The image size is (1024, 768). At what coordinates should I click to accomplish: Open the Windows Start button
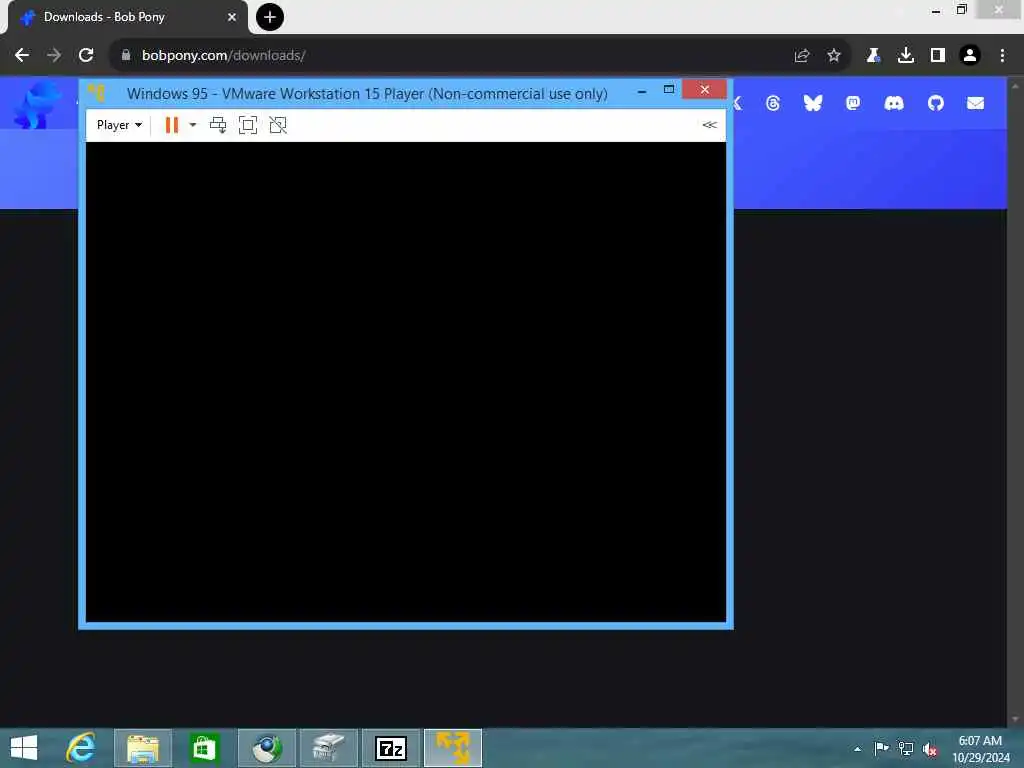point(24,748)
